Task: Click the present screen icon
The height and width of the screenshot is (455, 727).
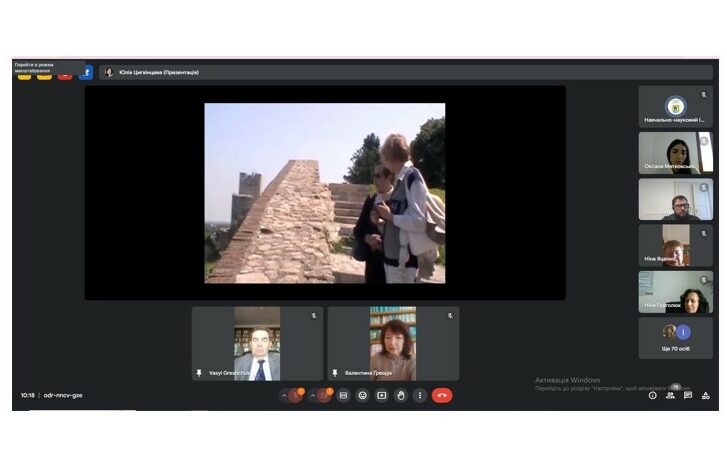Action: 381,395
